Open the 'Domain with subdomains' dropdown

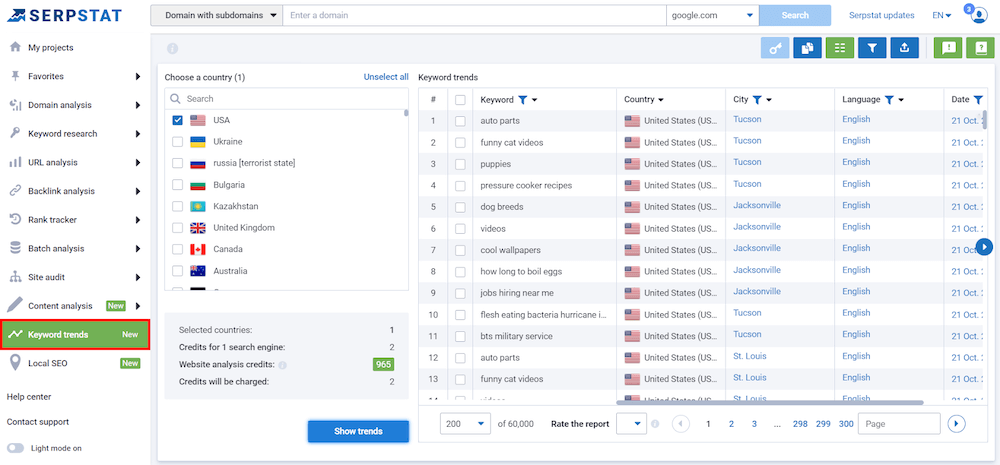(216, 15)
